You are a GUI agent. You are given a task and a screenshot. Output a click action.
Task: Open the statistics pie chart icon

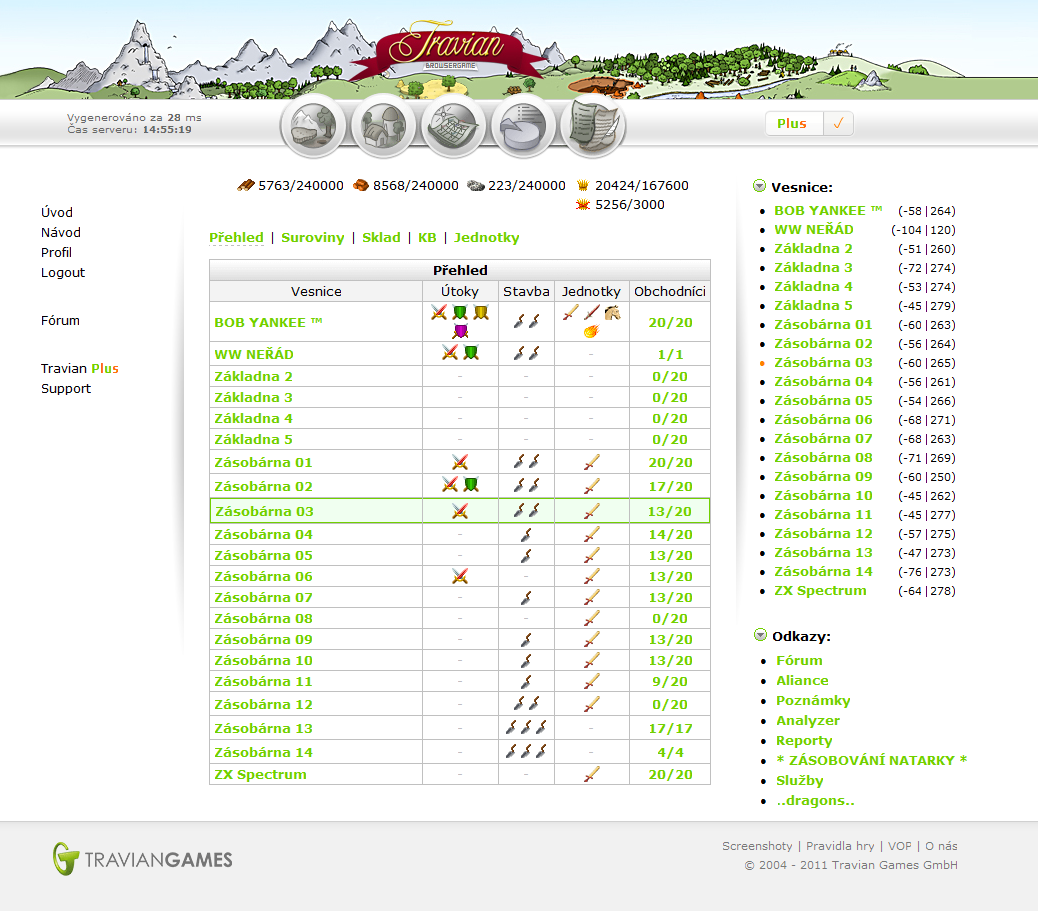[x=523, y=129]
